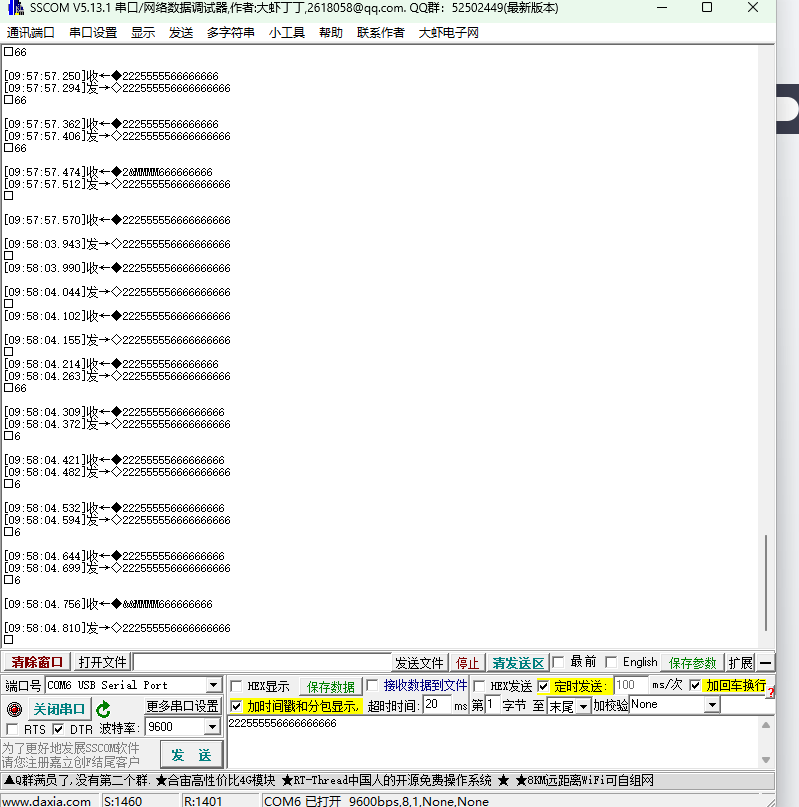The height and width of the screenshot is (807, 799).
Task: Collapse panel with the minus button
Action: point(766,663)
